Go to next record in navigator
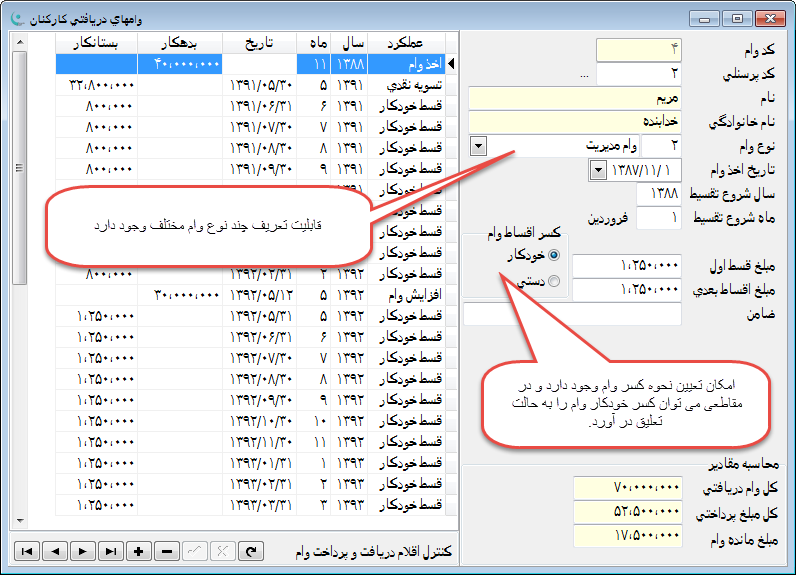 pos(83,551)
